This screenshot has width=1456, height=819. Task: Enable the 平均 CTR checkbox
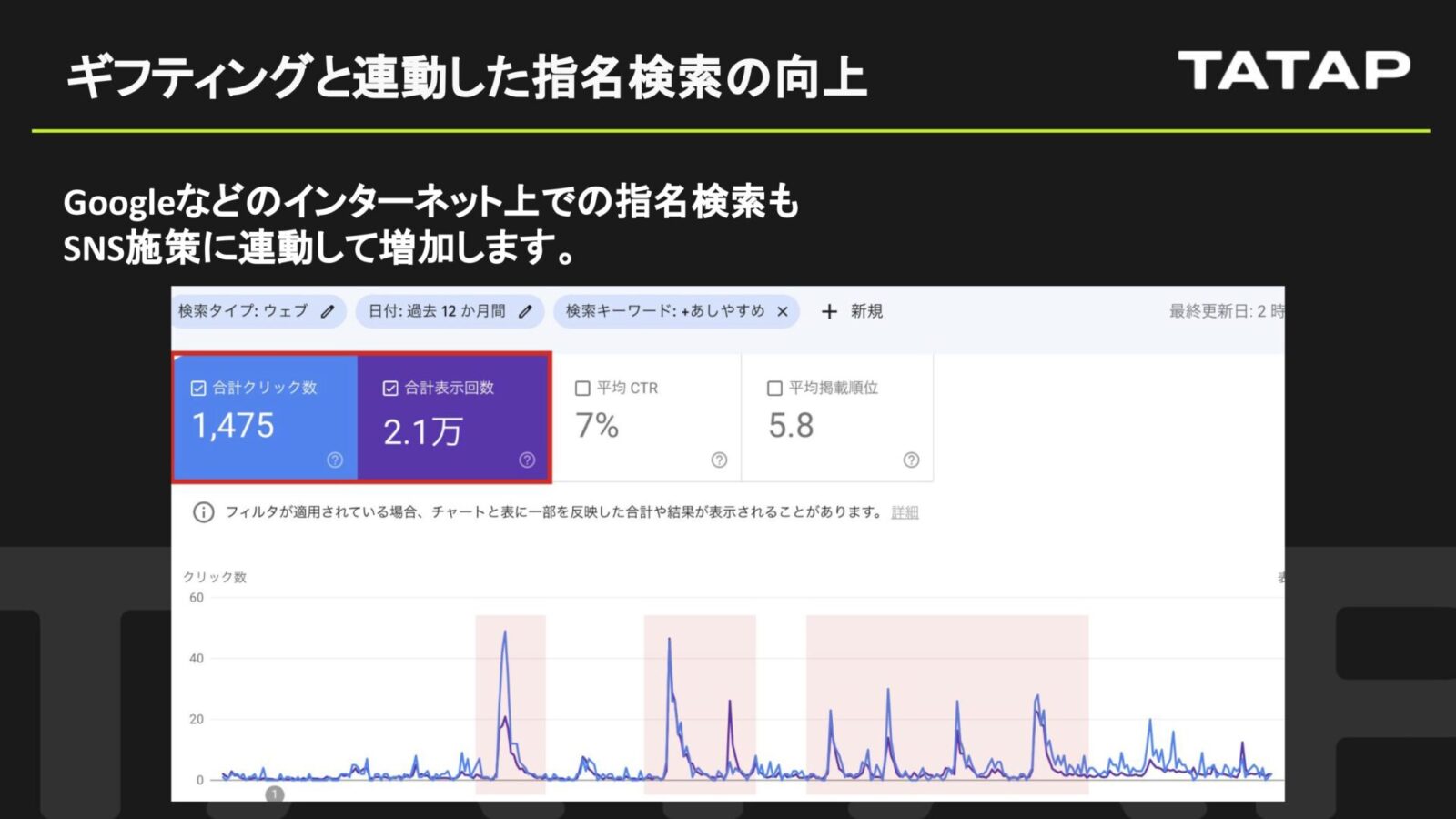(x=581, y=387)
